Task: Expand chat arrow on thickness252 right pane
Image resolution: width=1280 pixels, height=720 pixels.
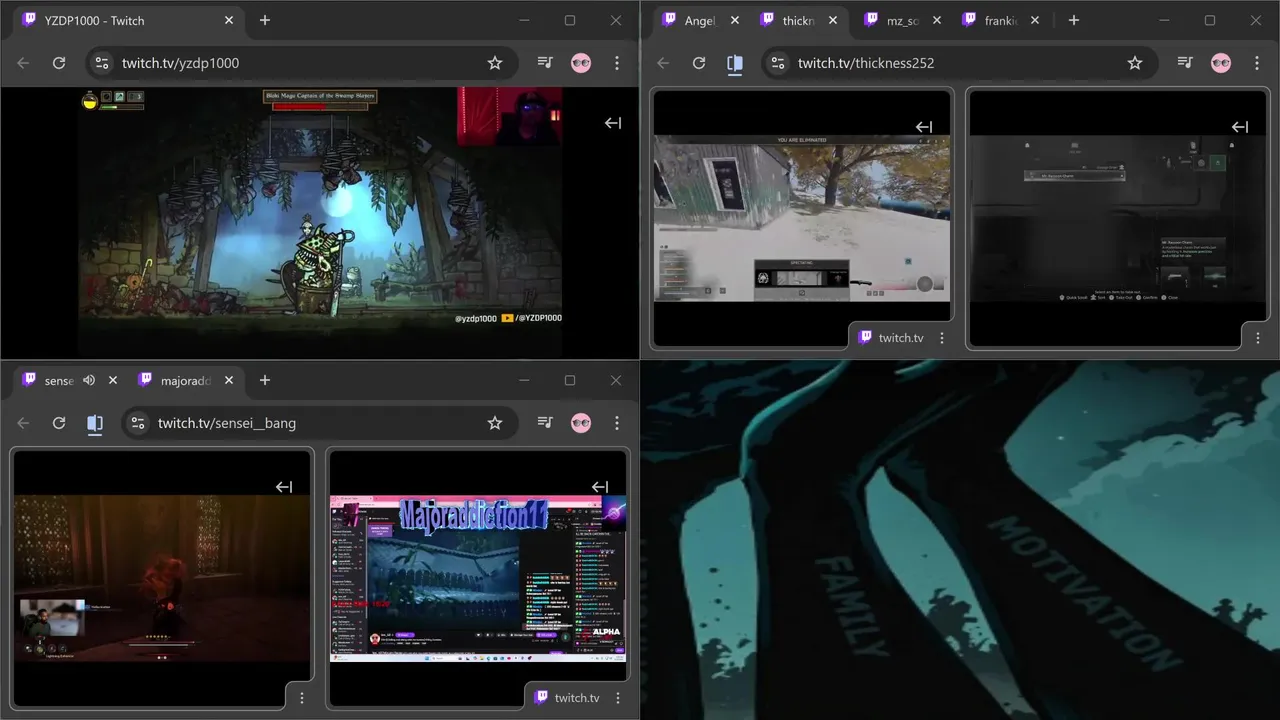Action: pos(1240,127)
